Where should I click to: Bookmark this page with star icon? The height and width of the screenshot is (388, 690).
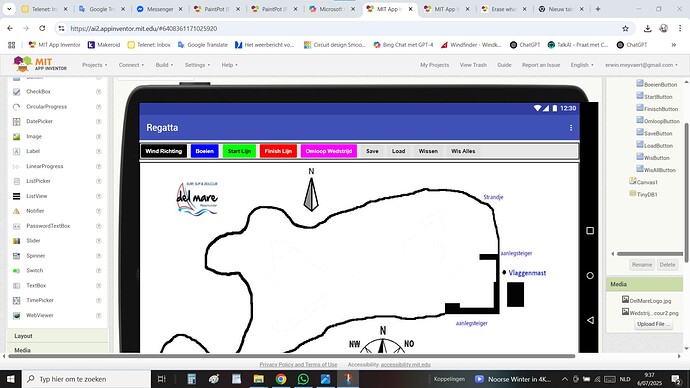pos(625,29)
